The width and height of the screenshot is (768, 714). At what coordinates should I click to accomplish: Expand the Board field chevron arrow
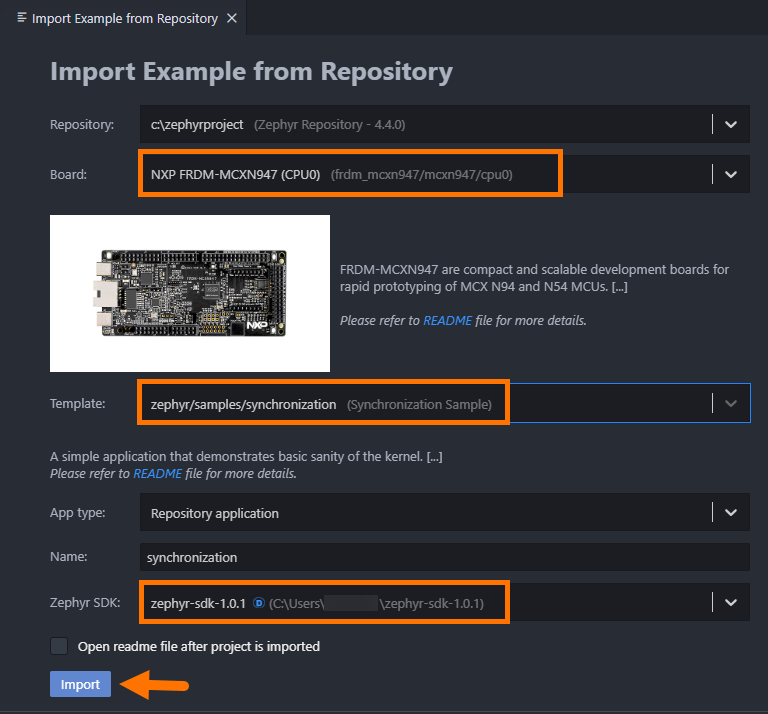pos(731,174)
